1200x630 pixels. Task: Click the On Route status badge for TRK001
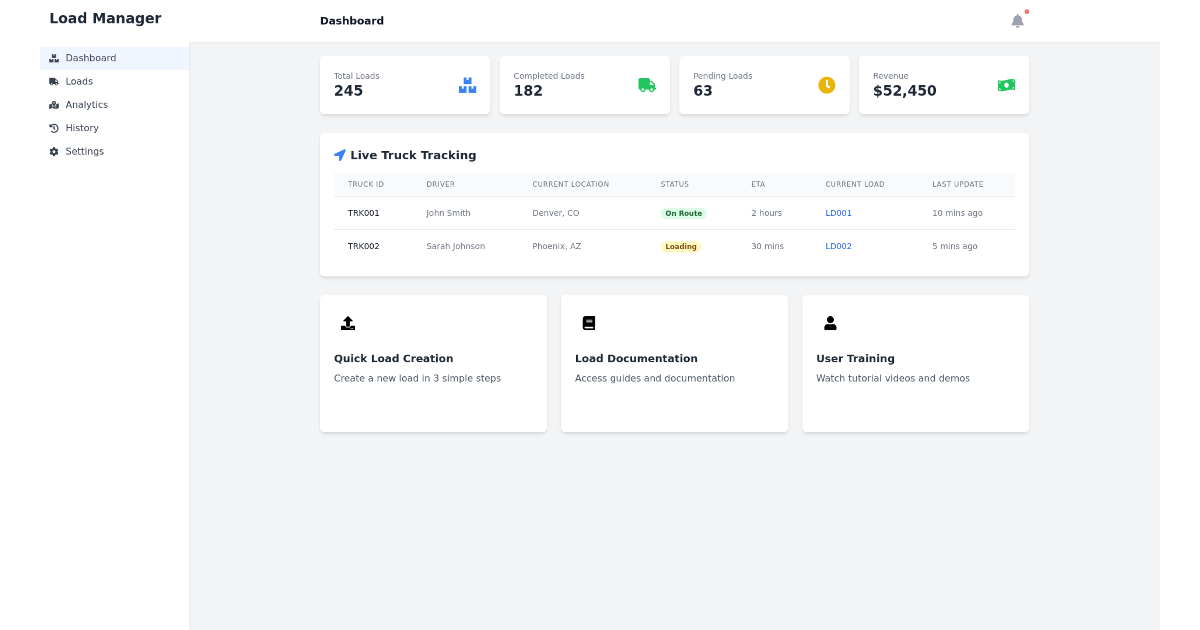click(x=685, y=212)
